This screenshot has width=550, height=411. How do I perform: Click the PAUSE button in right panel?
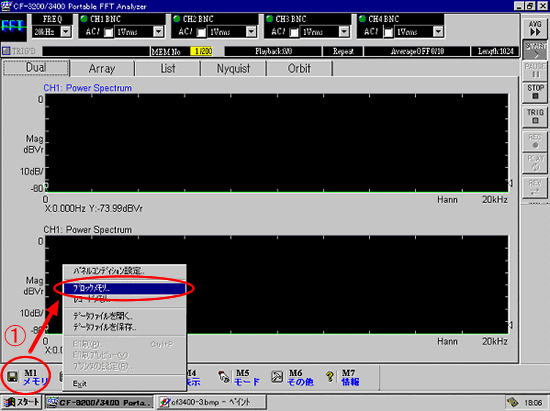point(535,70)
